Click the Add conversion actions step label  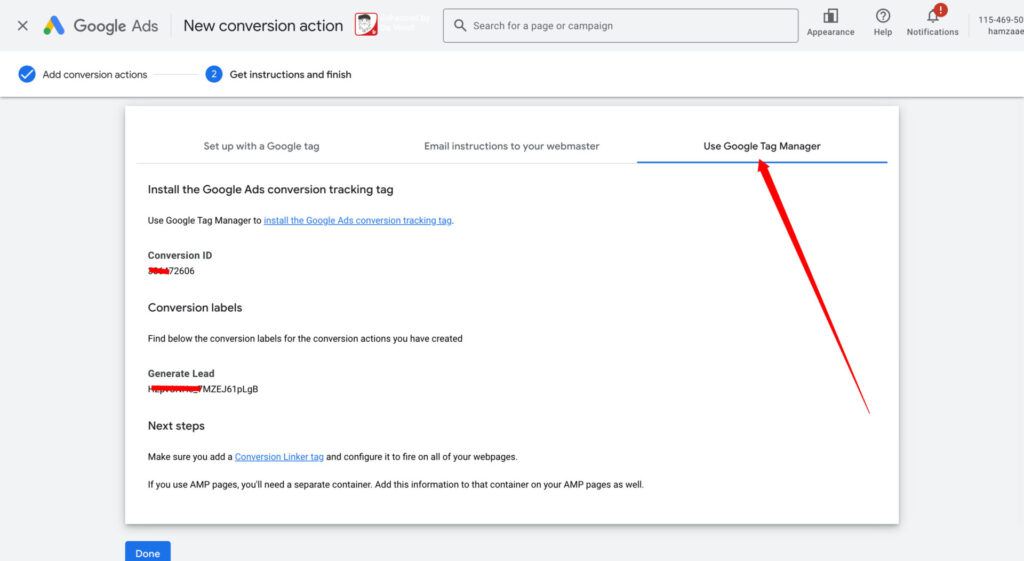(95, 75)
